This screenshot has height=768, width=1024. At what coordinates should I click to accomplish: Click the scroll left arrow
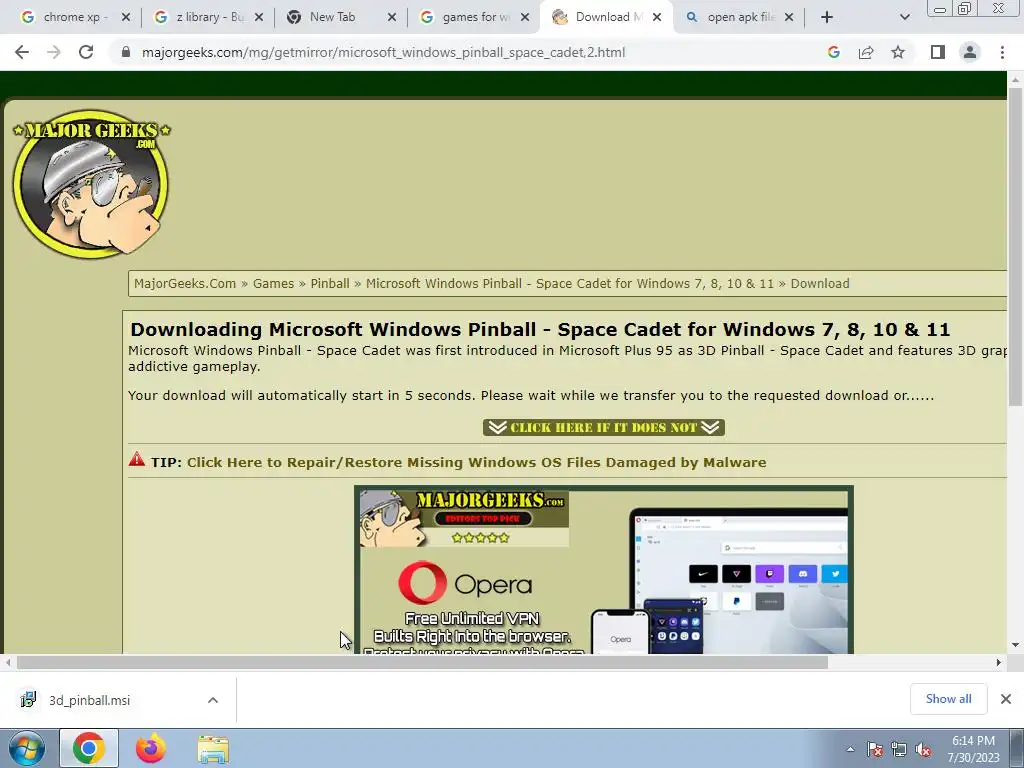[8, 662]
